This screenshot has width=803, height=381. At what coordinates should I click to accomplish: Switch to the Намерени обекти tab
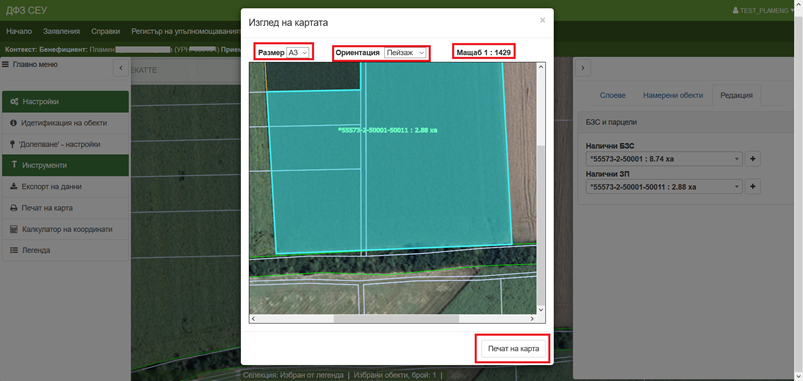pos(673,95)
